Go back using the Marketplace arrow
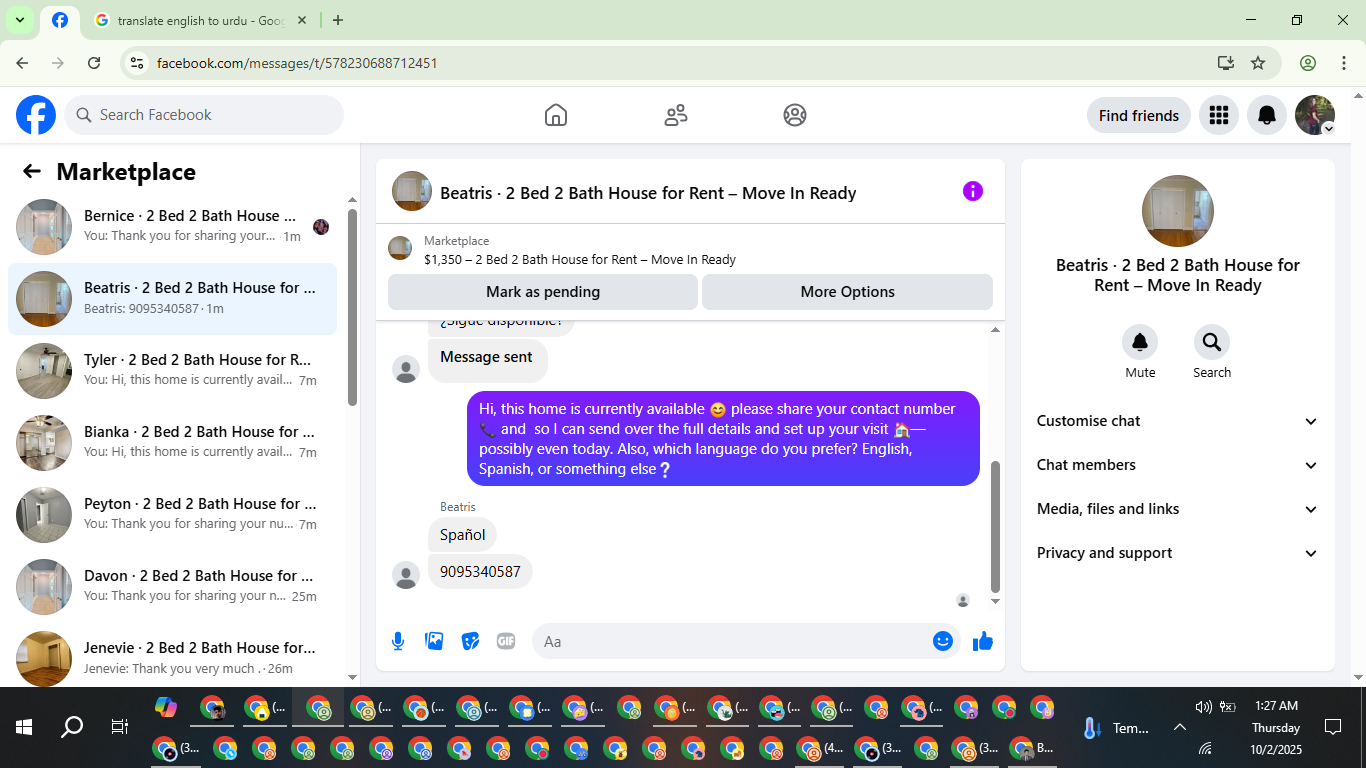Image resolution: width=1366 pixels, height=768 pixels. coord(32,171)
